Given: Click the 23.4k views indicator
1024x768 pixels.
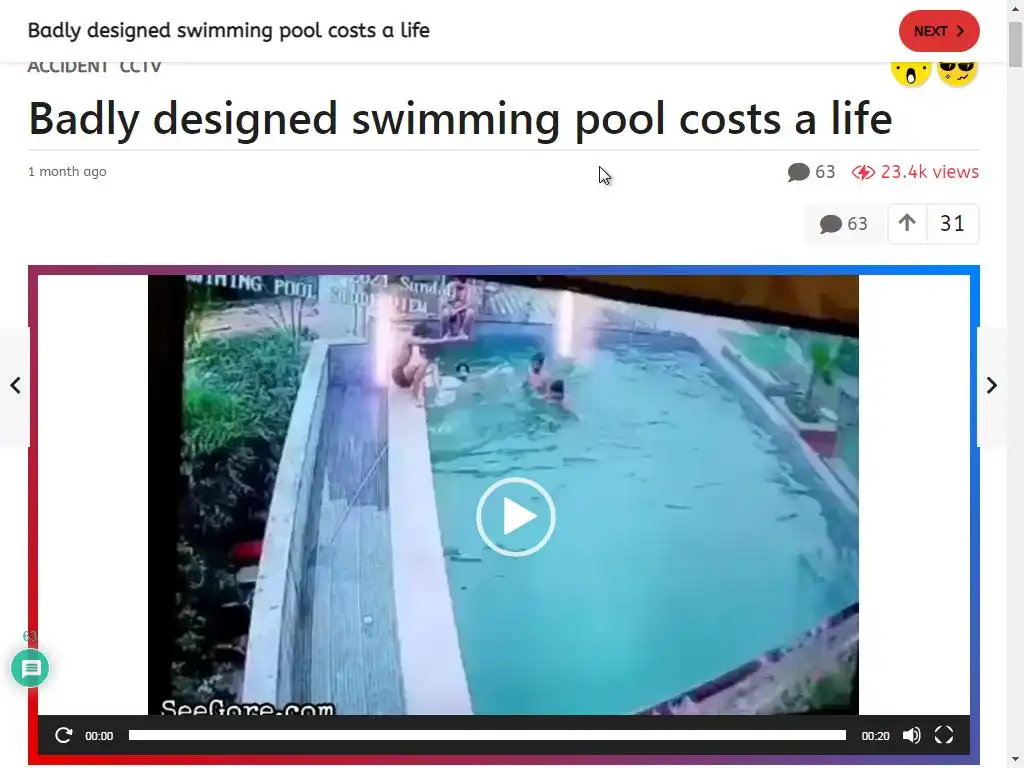Looking at the screenshot, I should [x=915, y=172].
